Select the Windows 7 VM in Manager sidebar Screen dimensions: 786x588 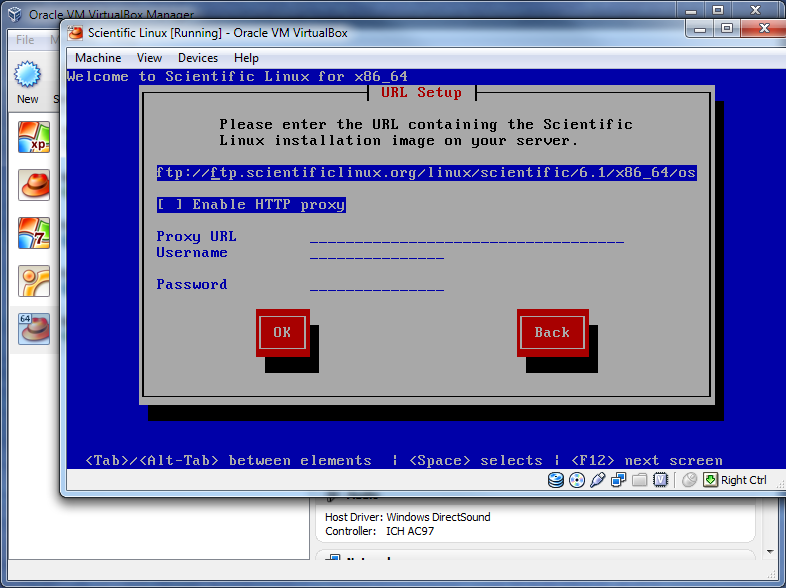(x=34, y=233)
